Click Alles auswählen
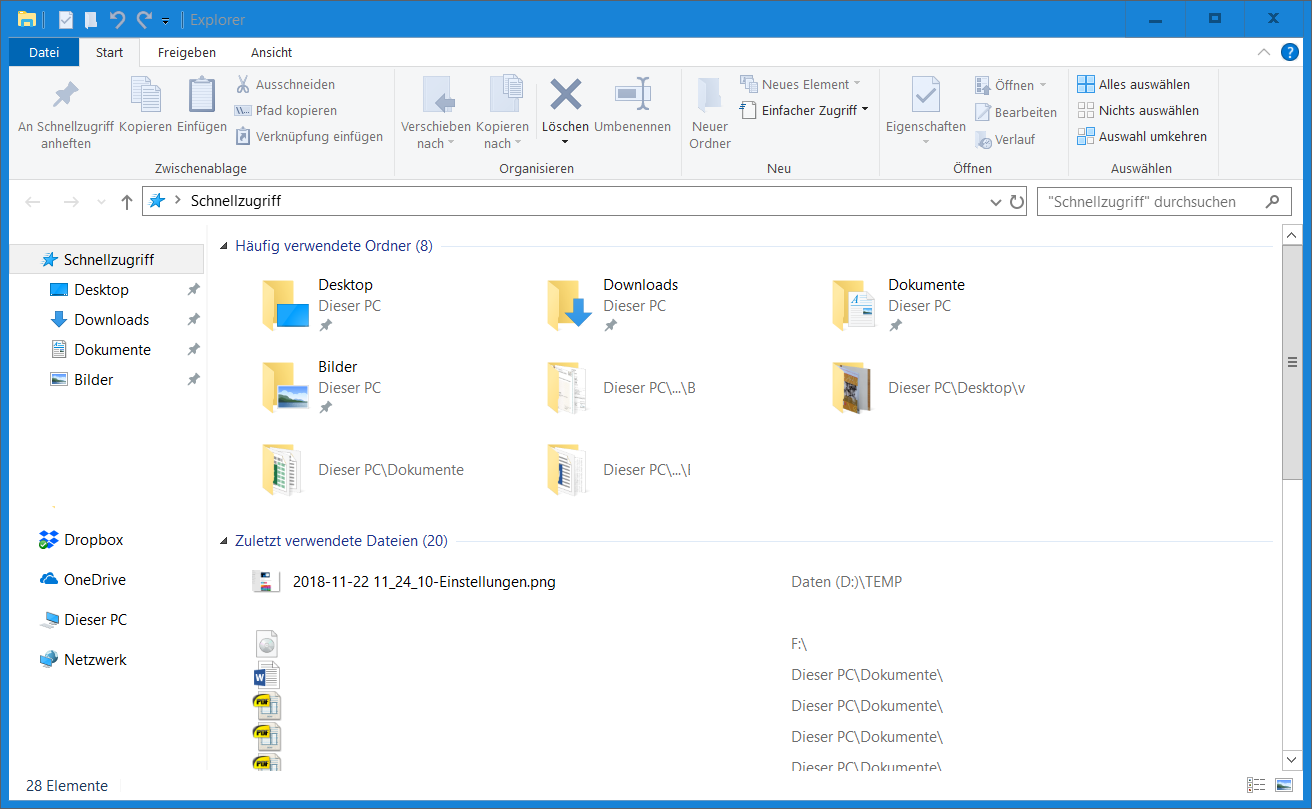The image size is (1312, 809). (x=1134, y=85)
